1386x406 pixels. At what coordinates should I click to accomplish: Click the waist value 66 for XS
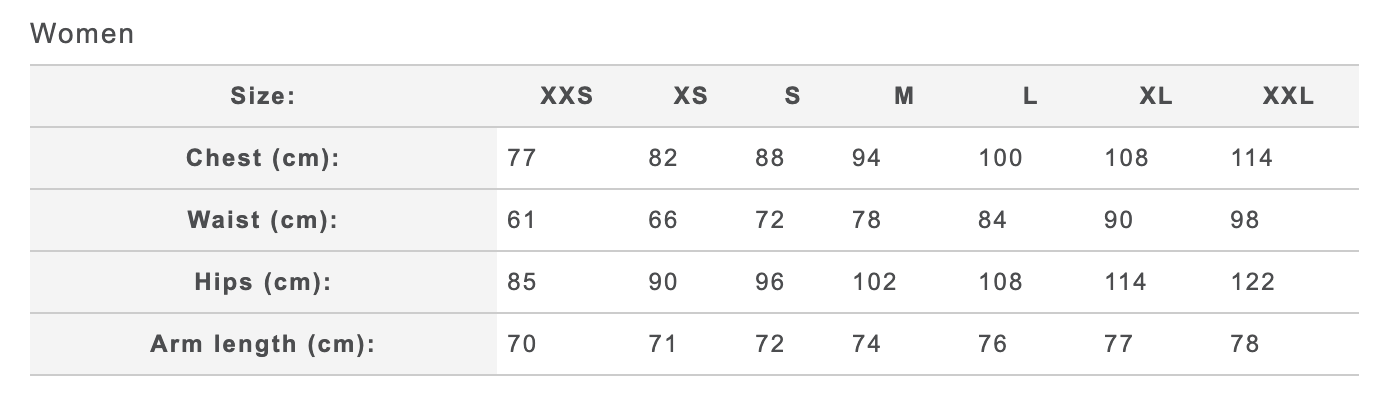663,220
